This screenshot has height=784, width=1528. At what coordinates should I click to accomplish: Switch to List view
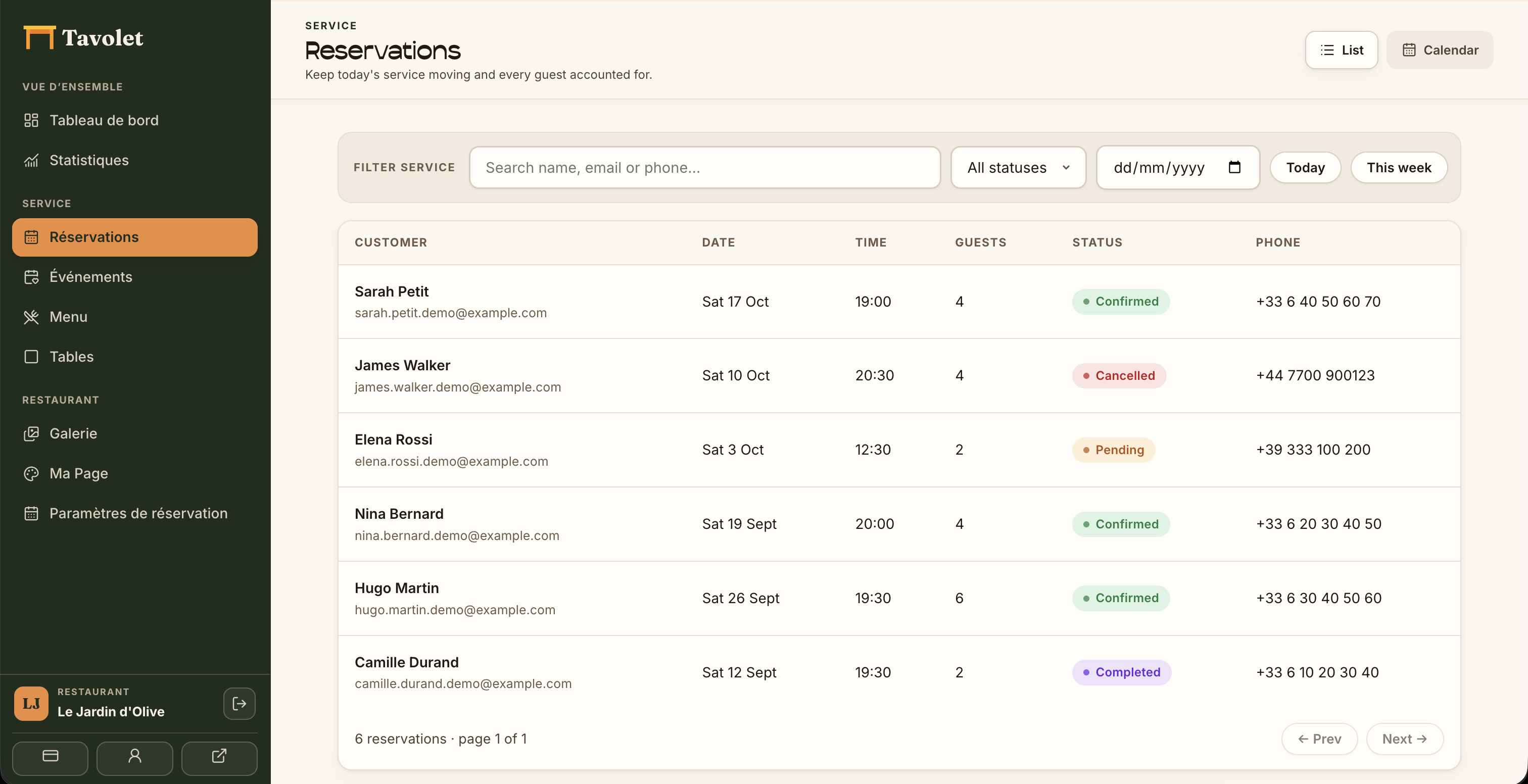pos(1341,50)
